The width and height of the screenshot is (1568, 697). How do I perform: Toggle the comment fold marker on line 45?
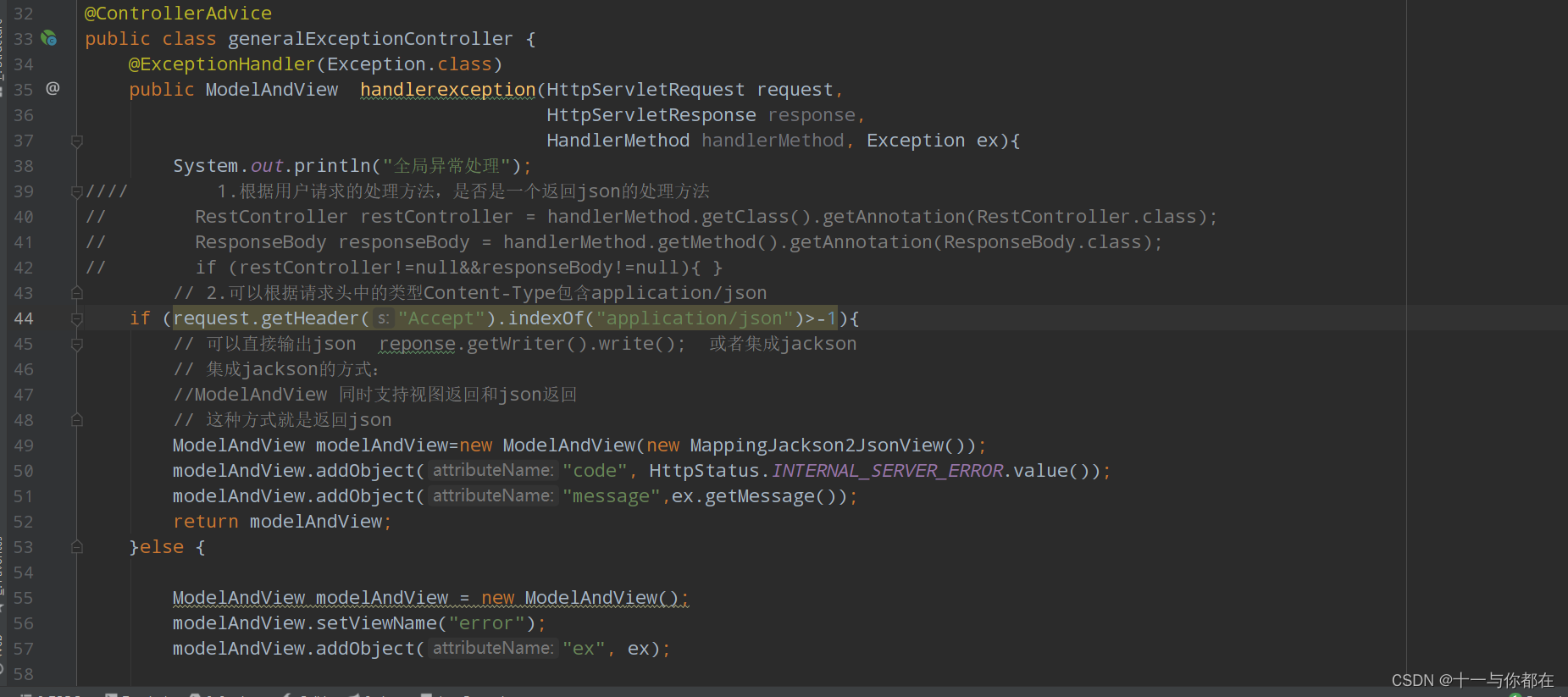tap(77, 344)
